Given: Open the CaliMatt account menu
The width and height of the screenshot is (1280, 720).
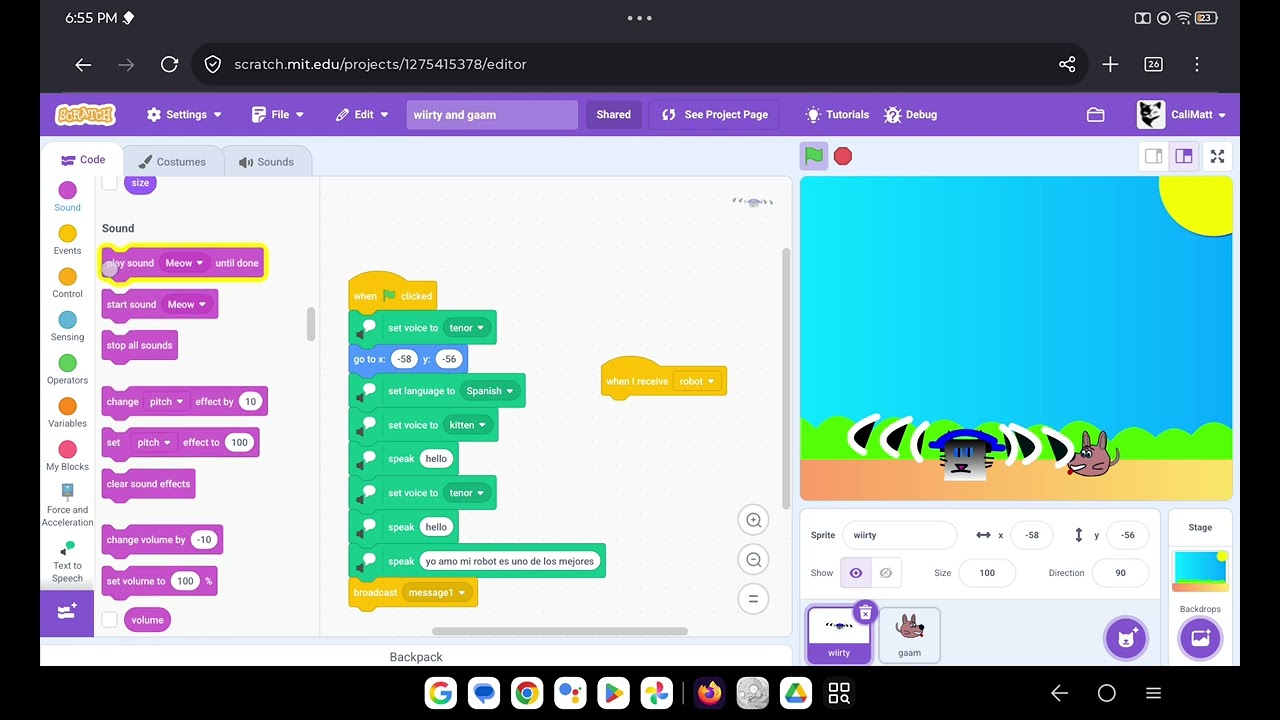Looking at the screenshot, I should point(1181,115).
